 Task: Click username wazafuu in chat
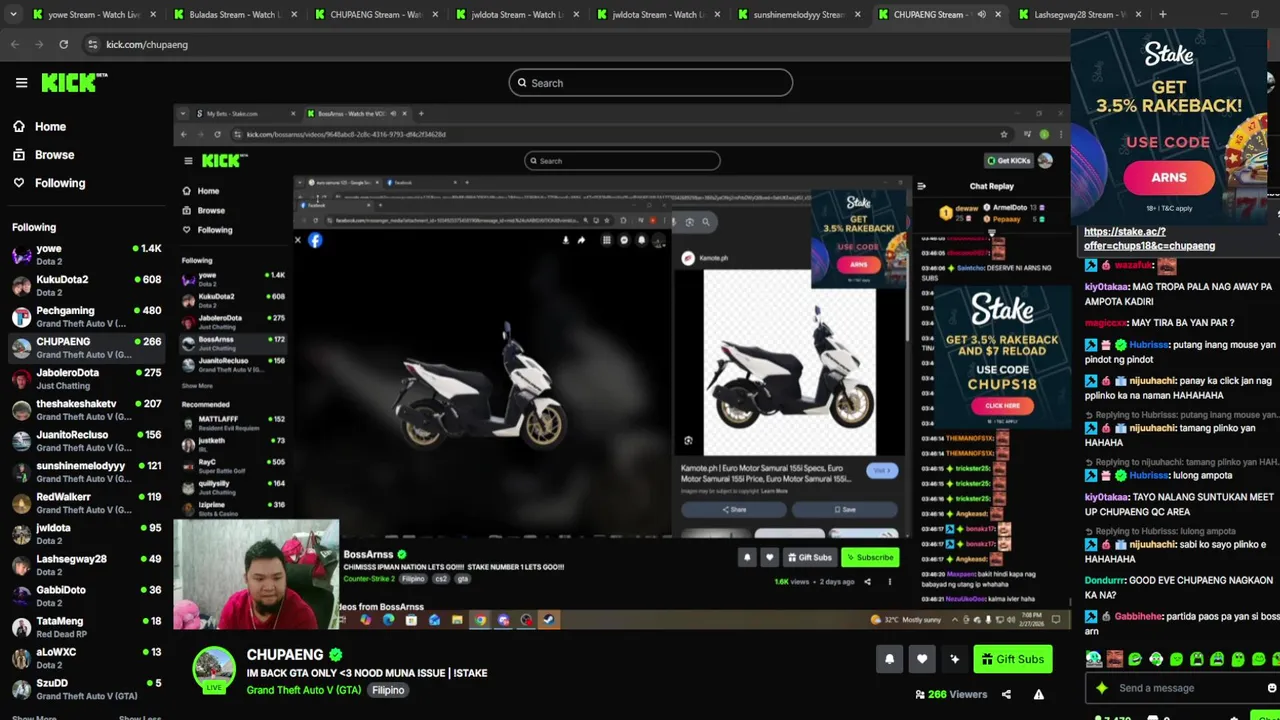pyautogui.click(x=1133, y=266)
